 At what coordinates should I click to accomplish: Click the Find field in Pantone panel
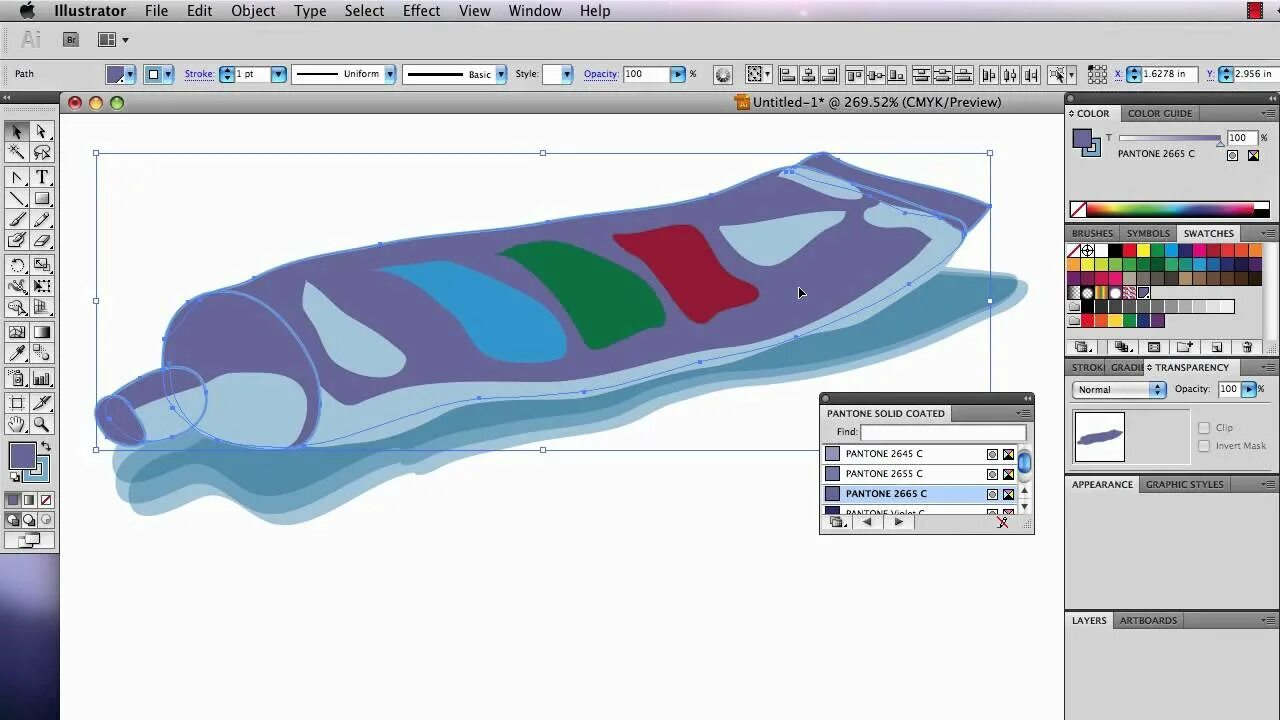click(x=943, y=432)
